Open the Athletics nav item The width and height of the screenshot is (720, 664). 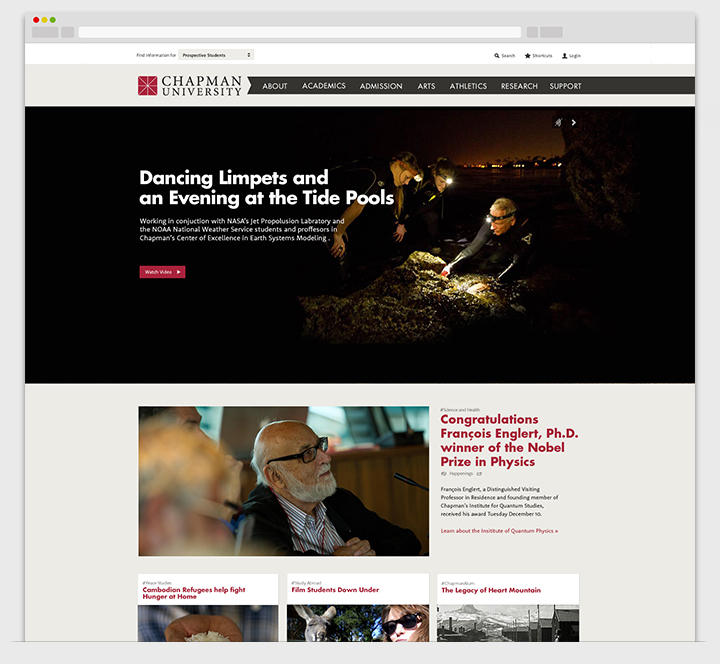(468, 86)
